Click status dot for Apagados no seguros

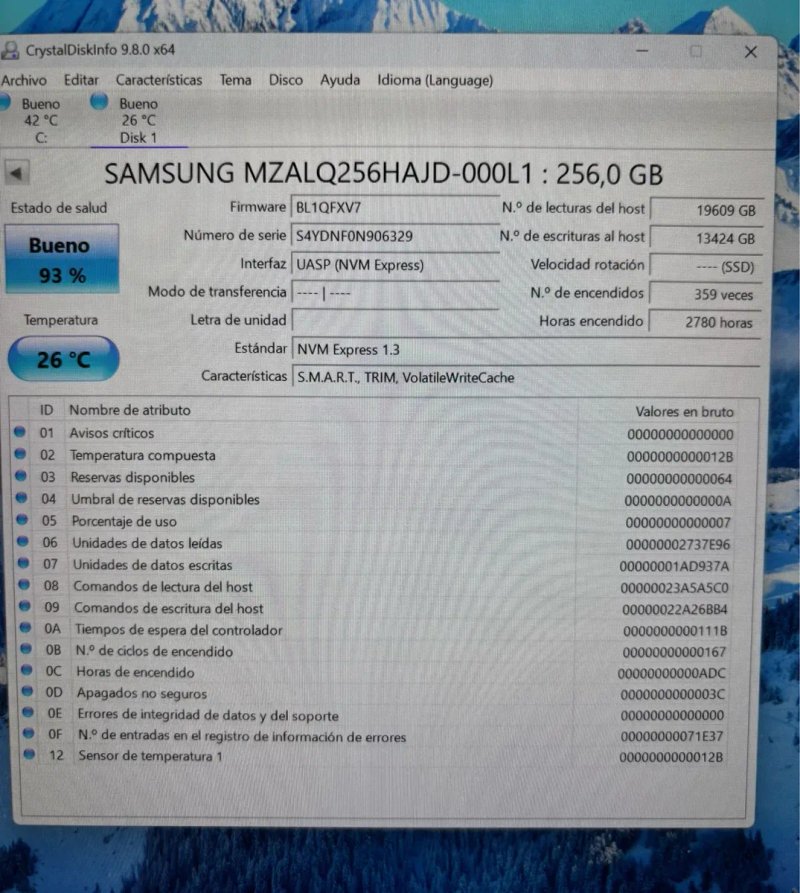(x=27, y=691)
